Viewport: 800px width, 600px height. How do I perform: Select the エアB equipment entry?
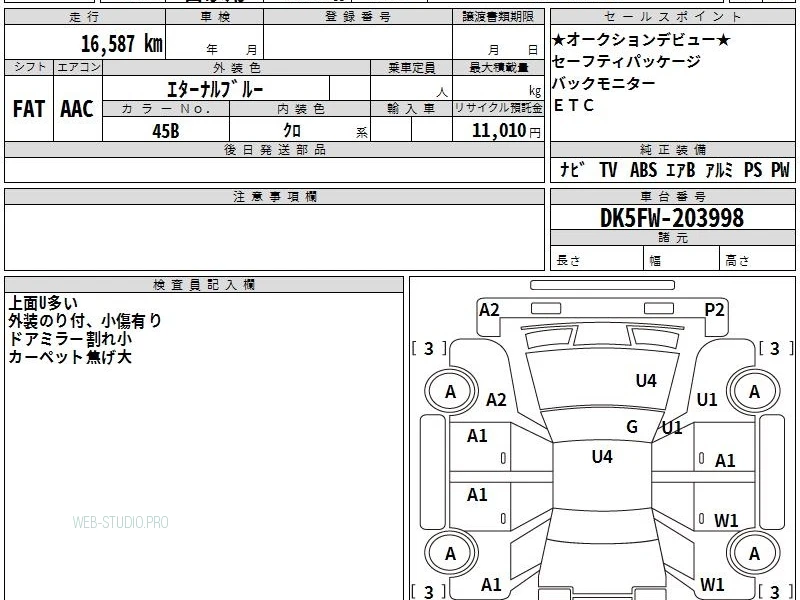click(x=681, y=169)
